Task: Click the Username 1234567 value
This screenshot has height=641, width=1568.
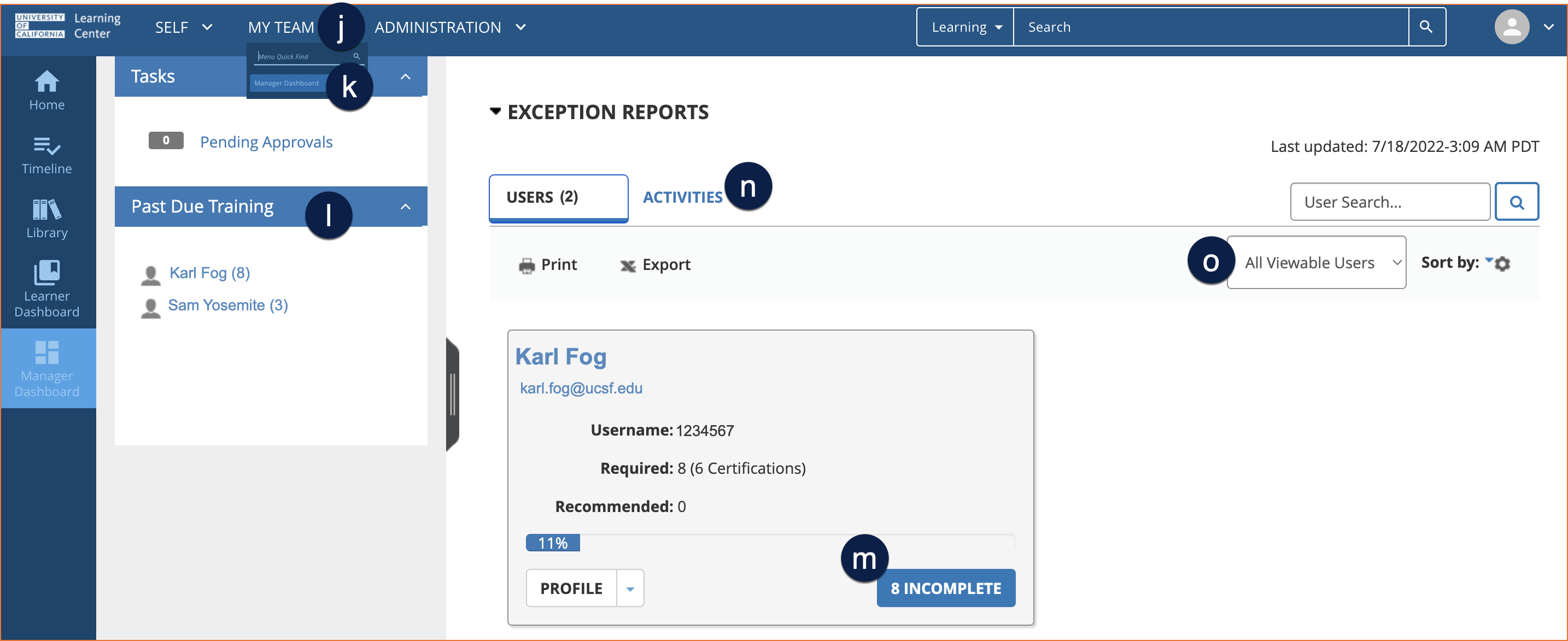Action: (x=705, y=431)
